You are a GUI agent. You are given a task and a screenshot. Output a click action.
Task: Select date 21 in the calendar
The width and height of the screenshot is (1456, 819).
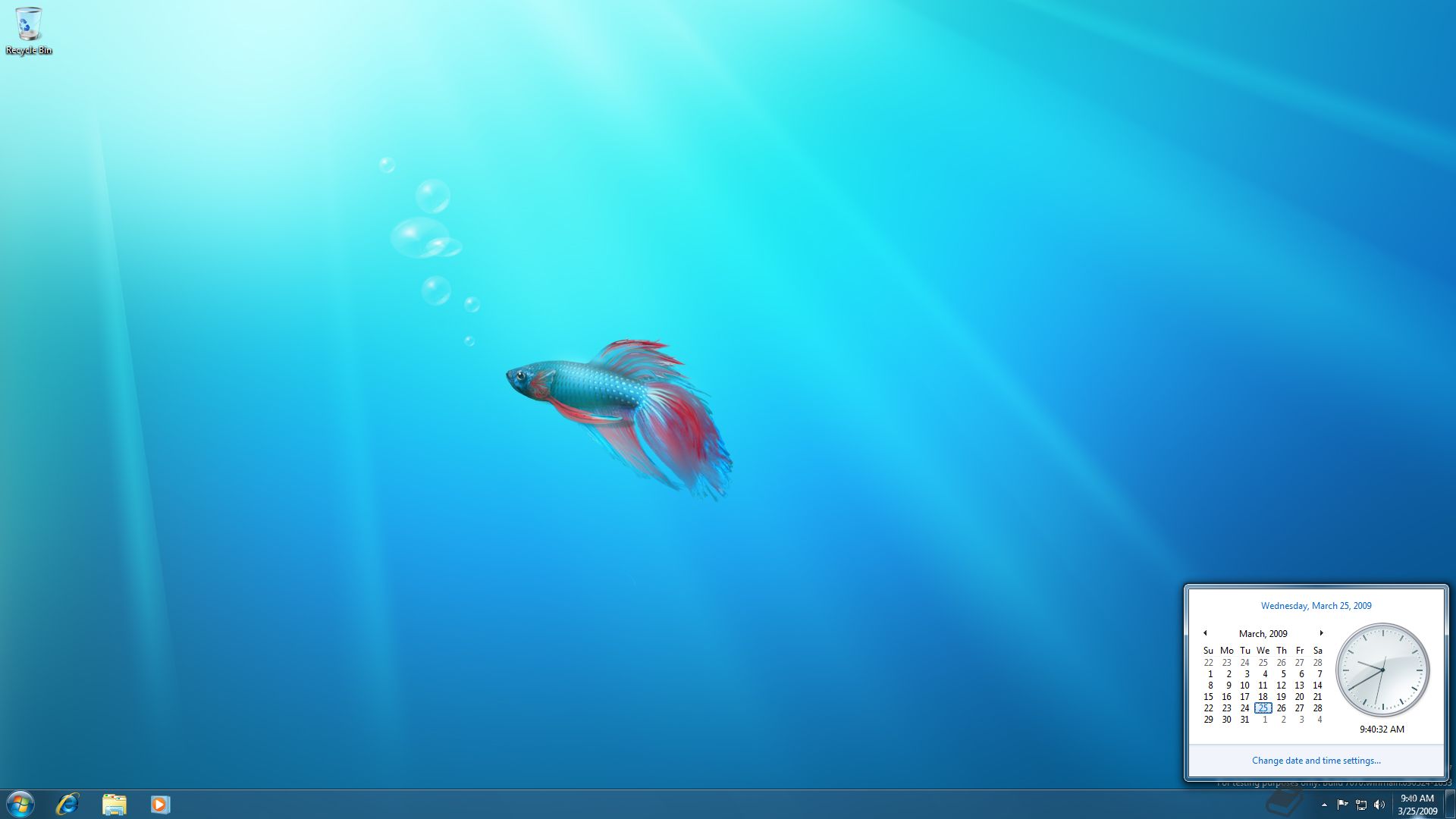pyautogui.click(x=1317, y=696)
